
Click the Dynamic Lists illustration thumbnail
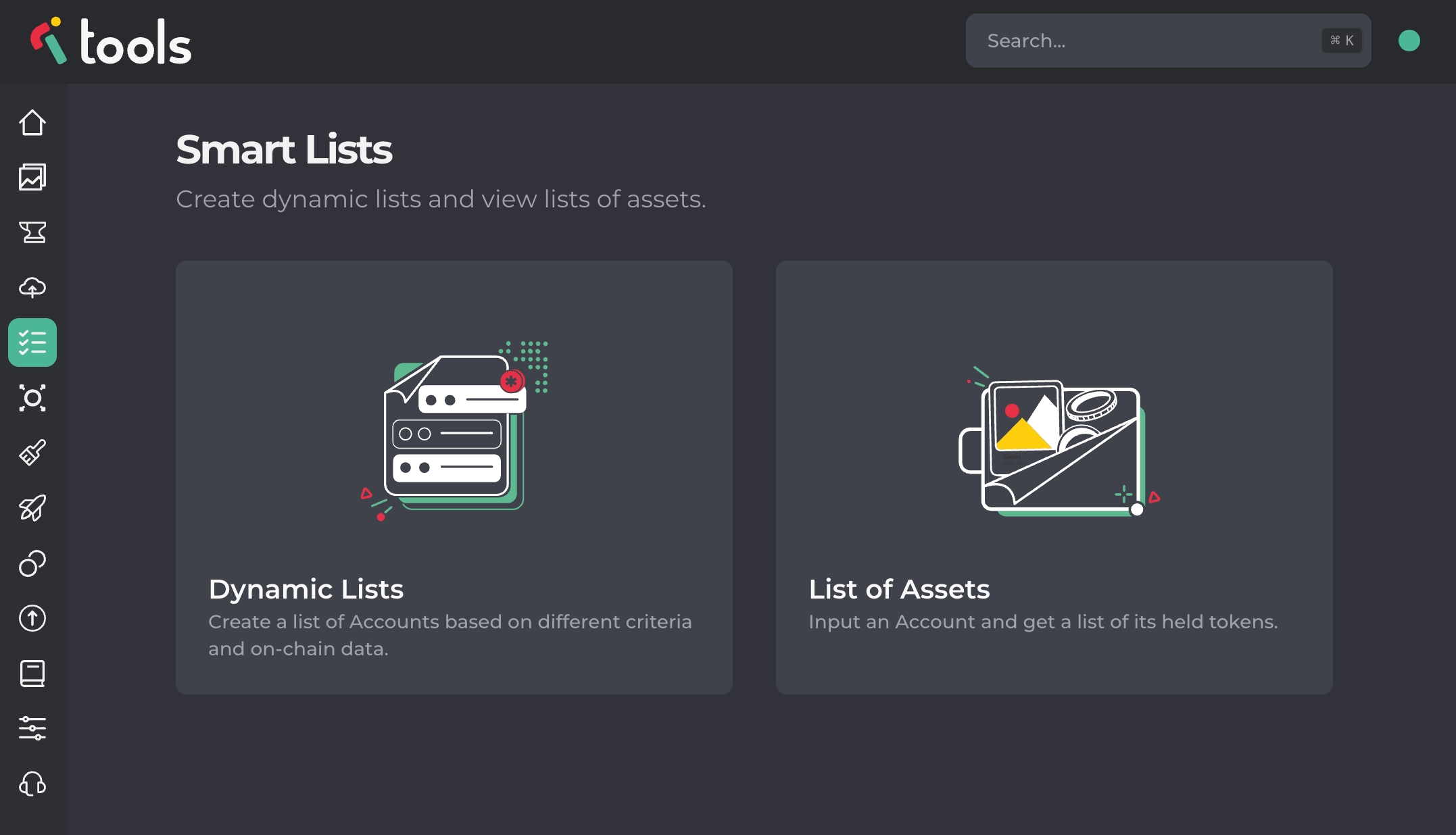point(454,430)
